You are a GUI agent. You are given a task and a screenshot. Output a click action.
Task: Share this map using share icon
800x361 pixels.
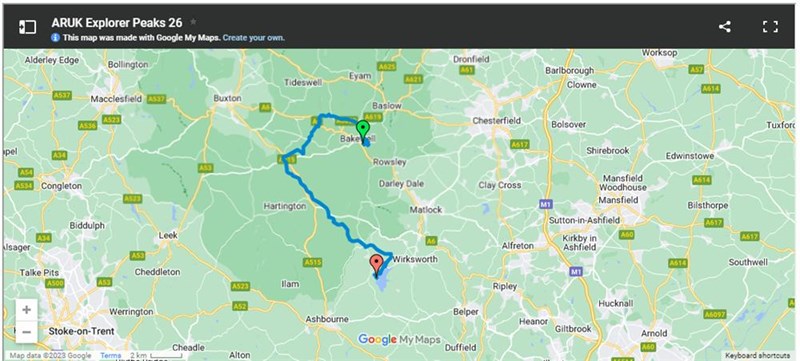(x=724, y=27)
